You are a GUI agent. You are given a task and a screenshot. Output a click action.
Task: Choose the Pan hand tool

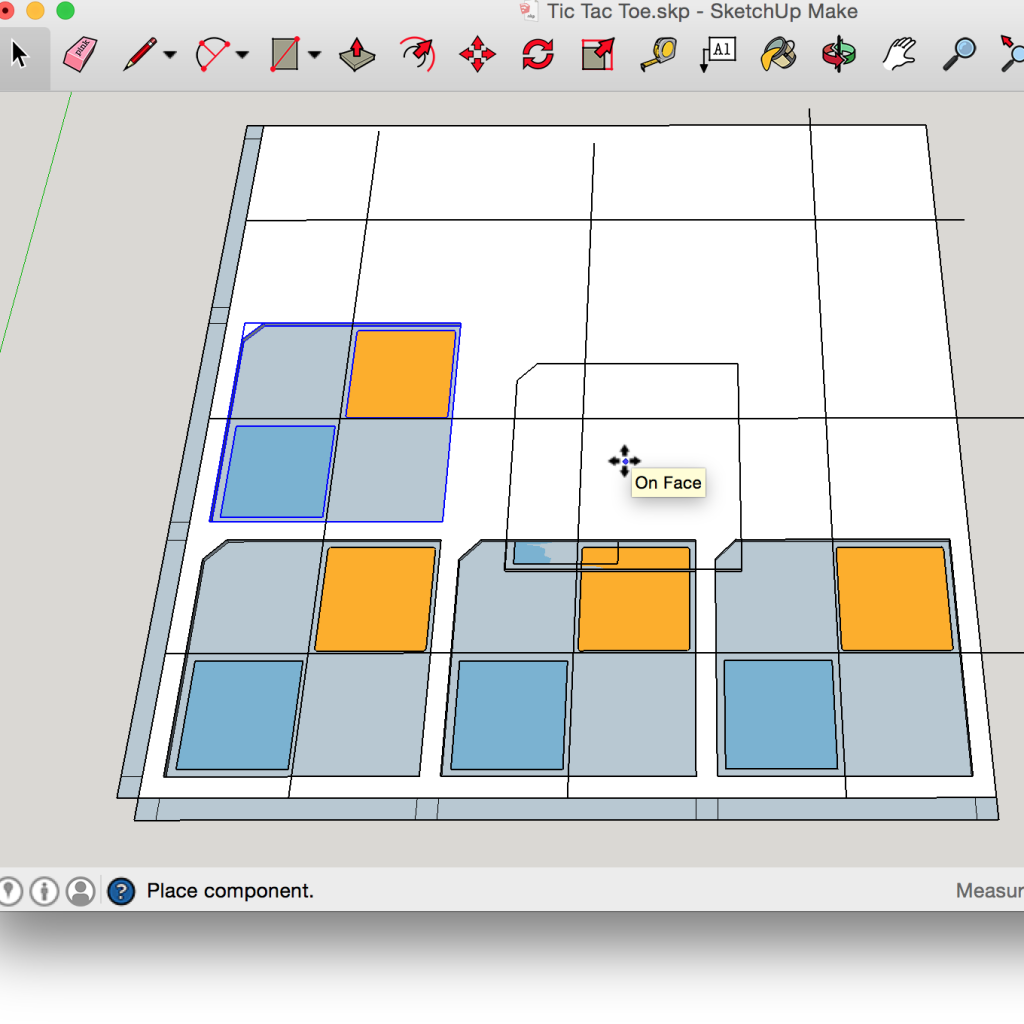pos(899,55)
